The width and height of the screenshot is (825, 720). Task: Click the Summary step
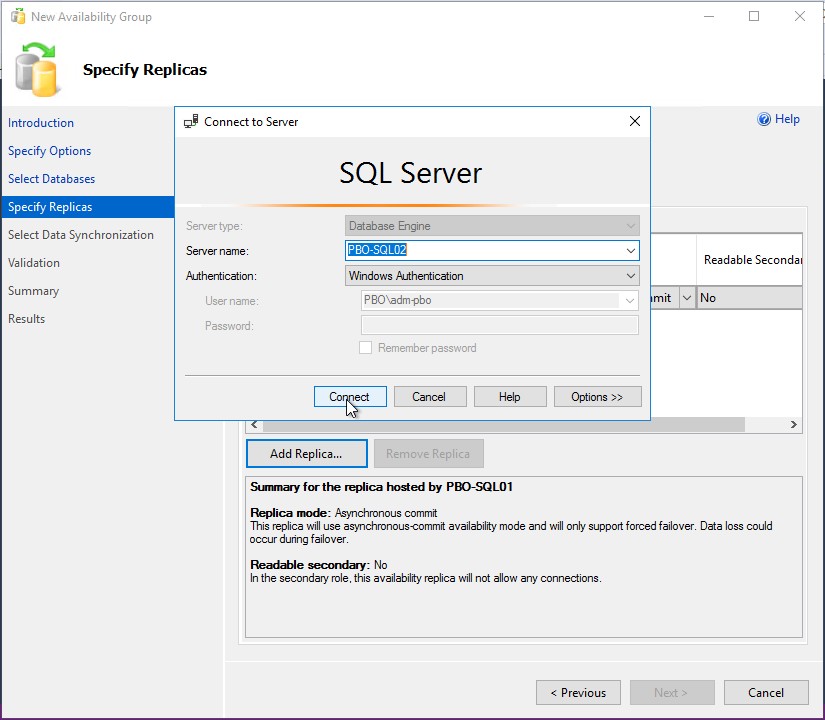tap(33, 291)
